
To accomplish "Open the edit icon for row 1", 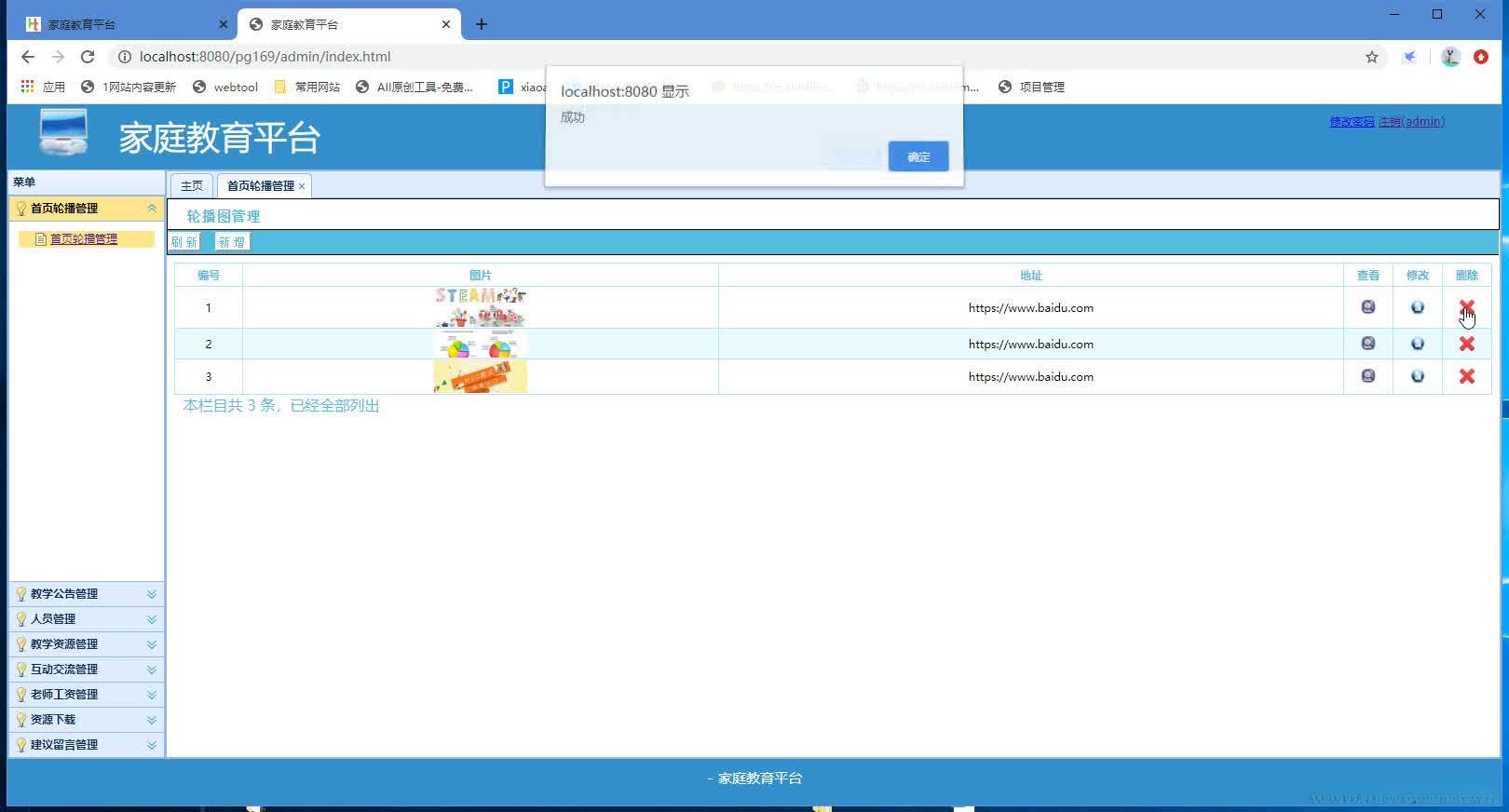I will pyautogui.click(x=1417, y=307).
